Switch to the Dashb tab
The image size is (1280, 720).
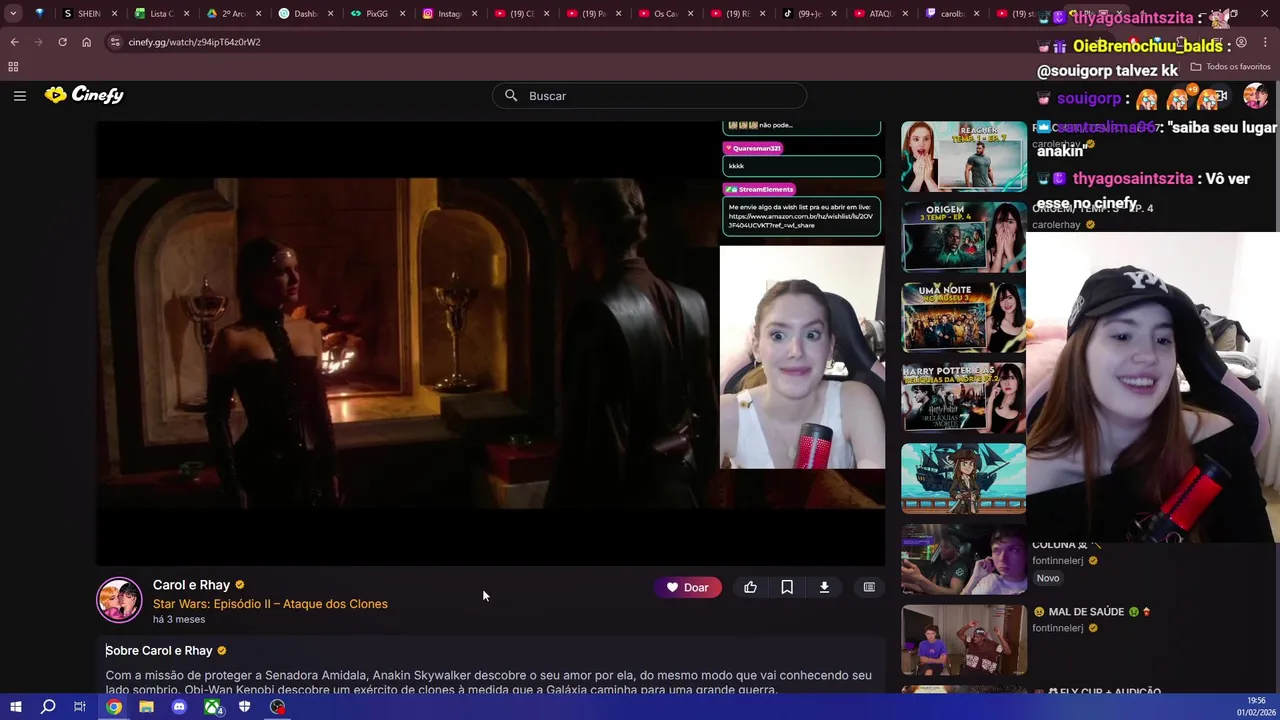[x=305, y=14]
